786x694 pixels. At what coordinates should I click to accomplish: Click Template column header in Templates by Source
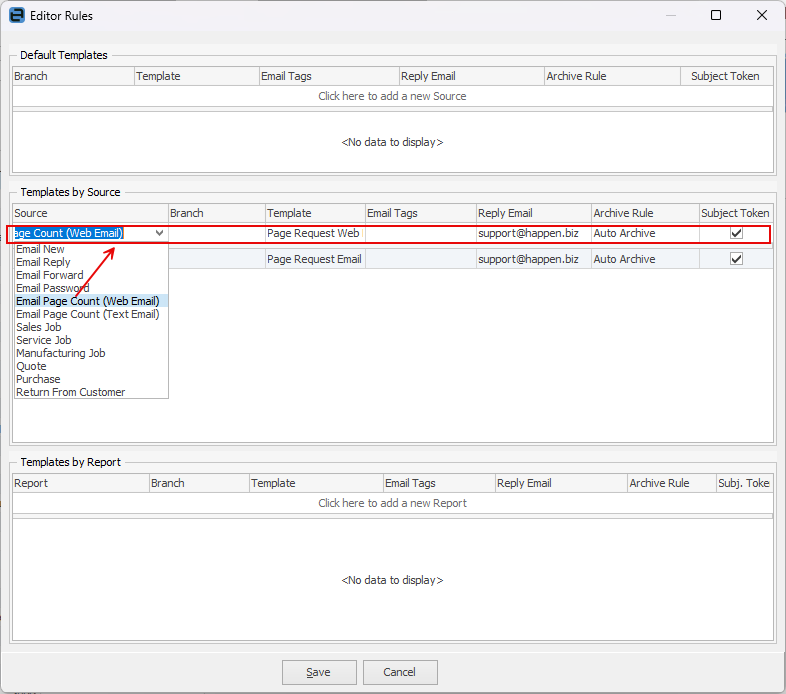point(315,213)
